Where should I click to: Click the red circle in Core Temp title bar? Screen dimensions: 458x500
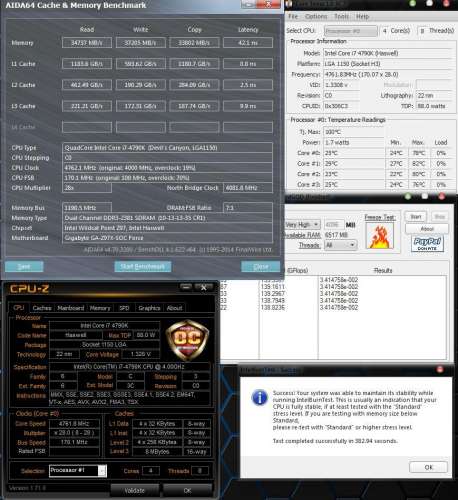[446, 4]
